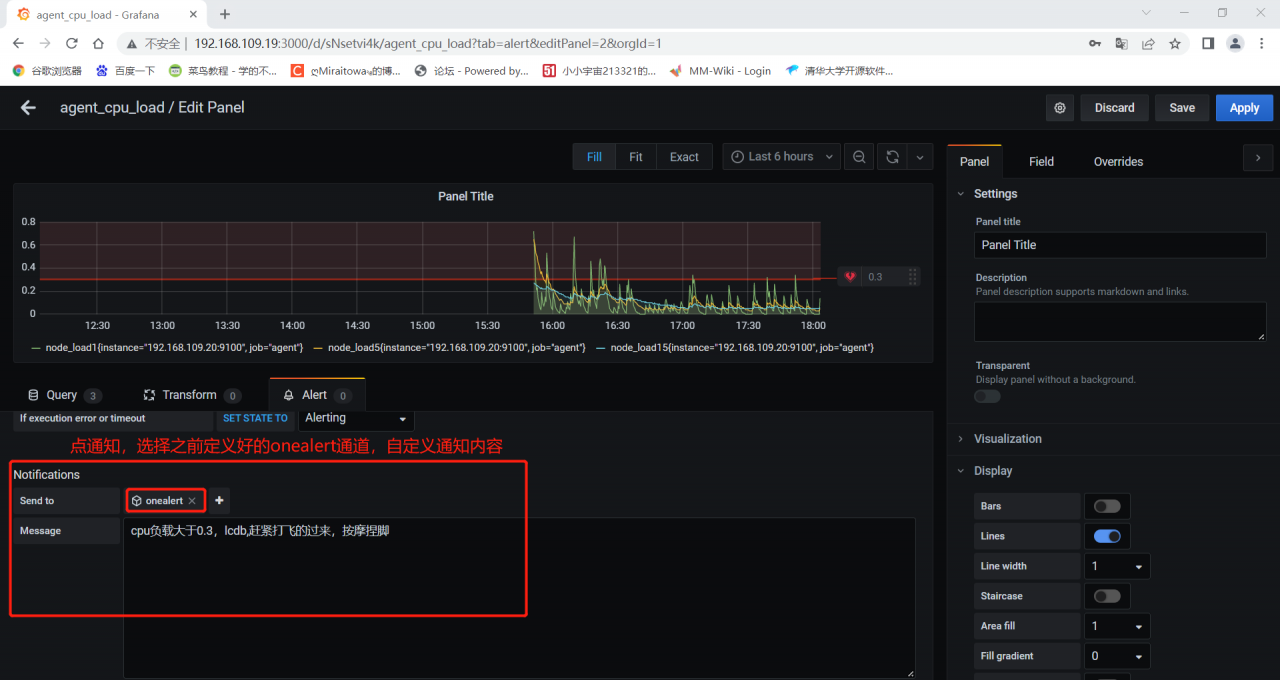Reload the browser page
The image size is (1280, 680).
[x=71, y=44]
